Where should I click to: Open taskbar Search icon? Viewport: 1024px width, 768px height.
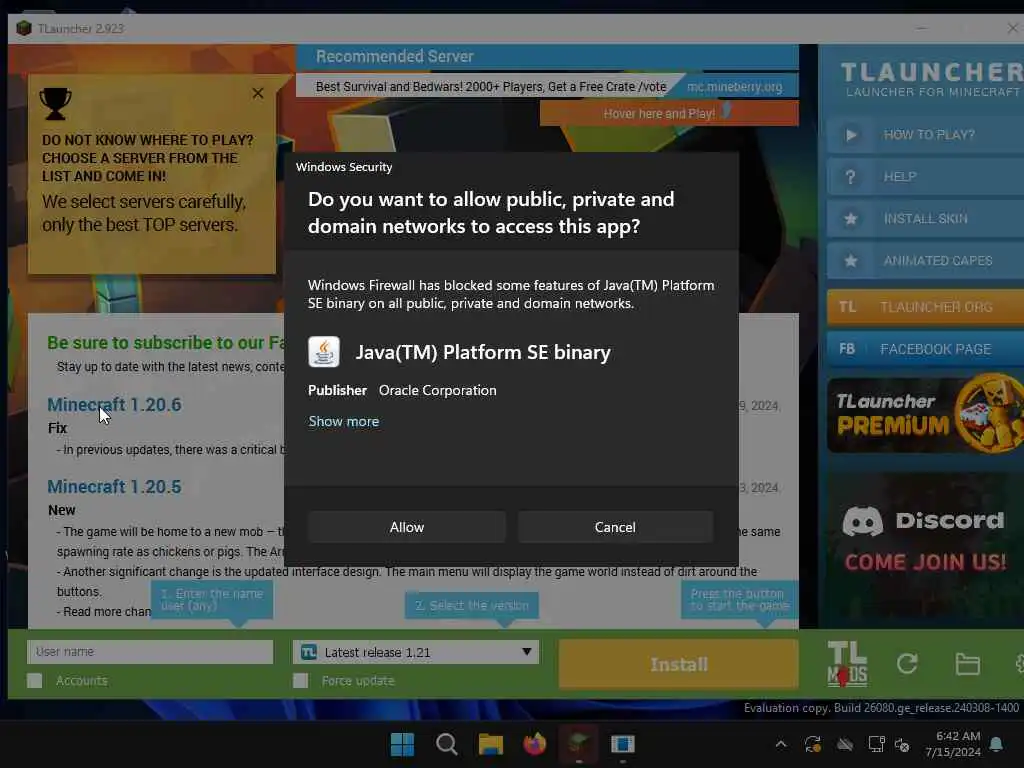pyautogui.click(x=447, y=744)
